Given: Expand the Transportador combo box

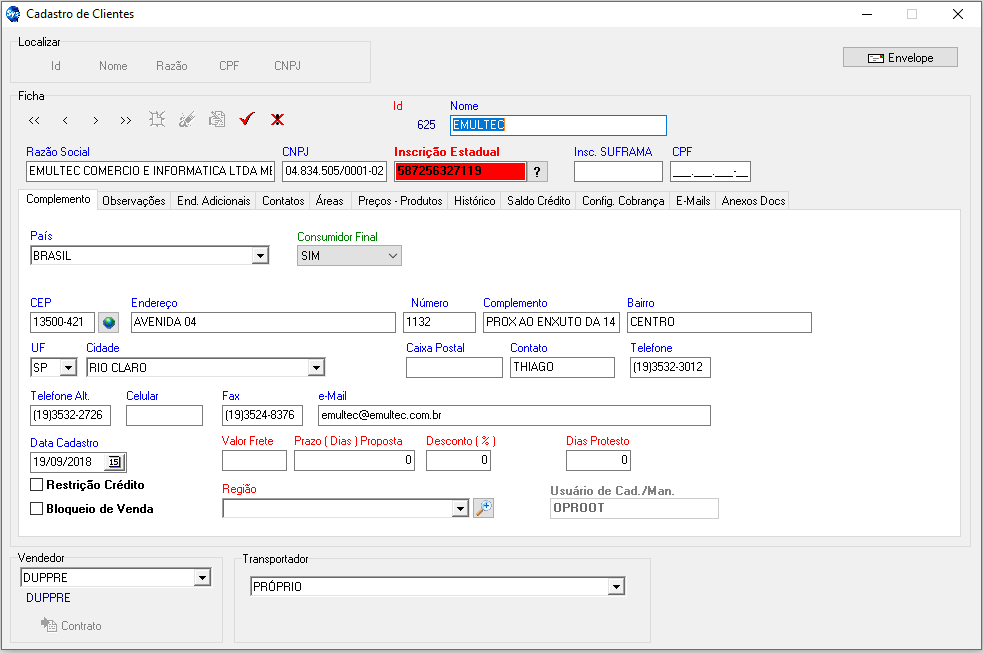Looking at the screenshot, I should tap(616, 587).
